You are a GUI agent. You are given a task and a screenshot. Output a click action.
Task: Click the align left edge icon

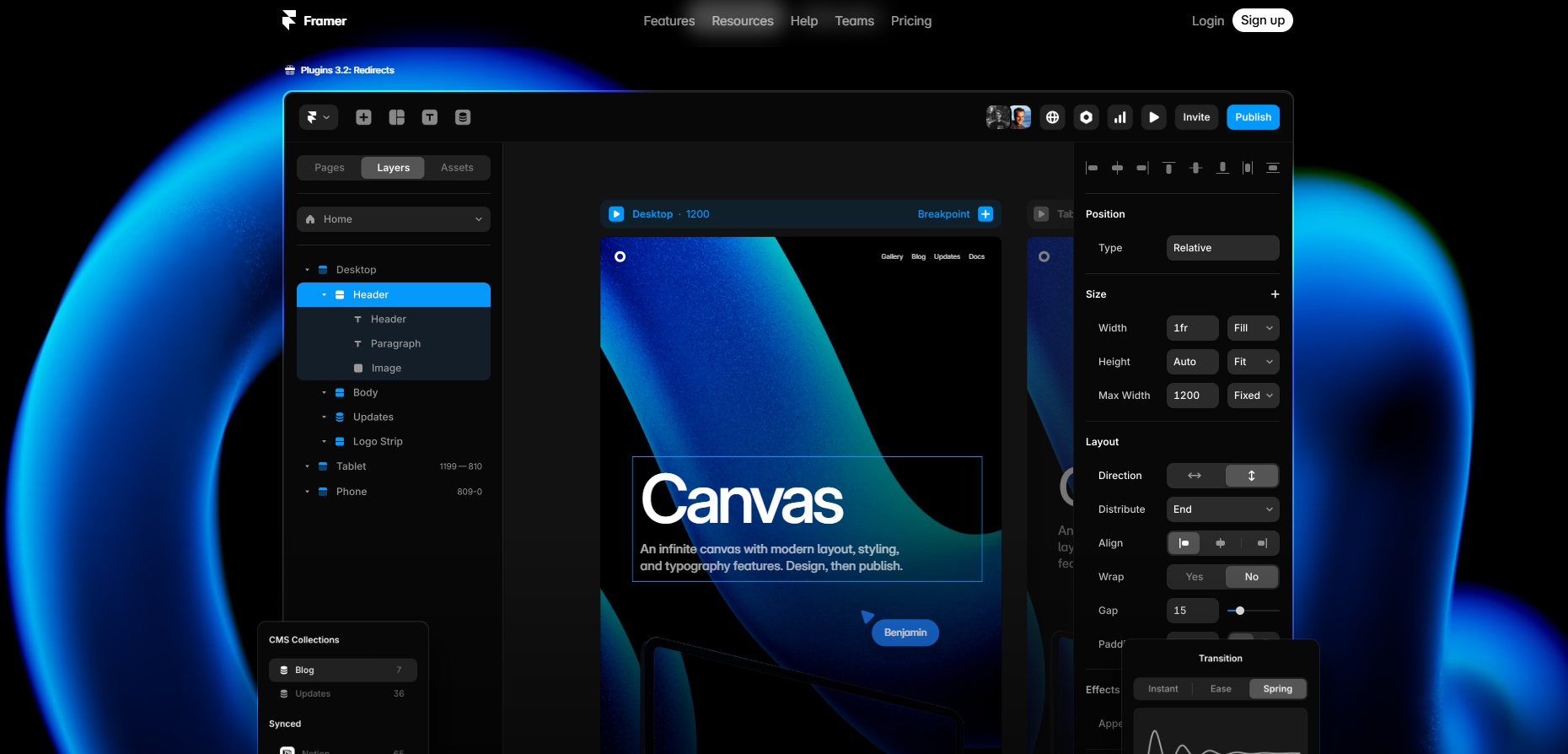click(x=1092, y=168)
